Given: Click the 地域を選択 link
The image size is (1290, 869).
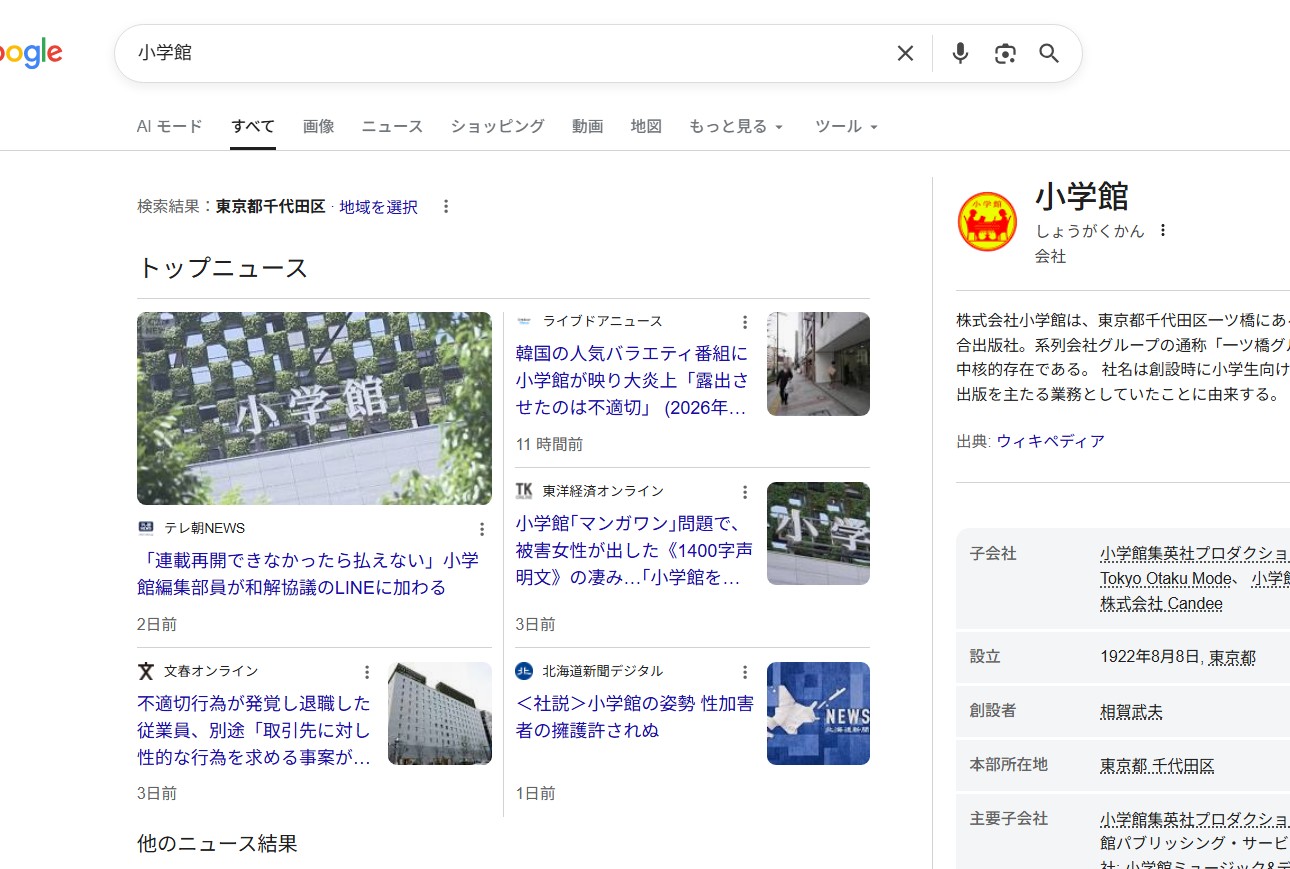Looking at the screenshot, I should click(x=378, y=207).
